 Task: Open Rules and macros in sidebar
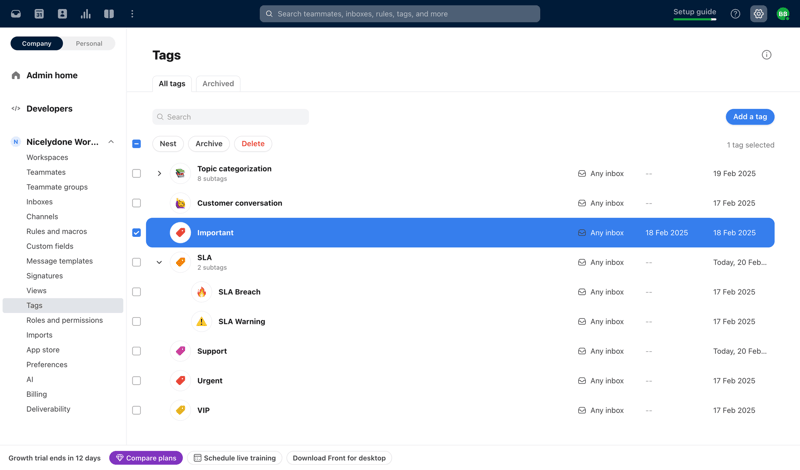pos(57,231)
